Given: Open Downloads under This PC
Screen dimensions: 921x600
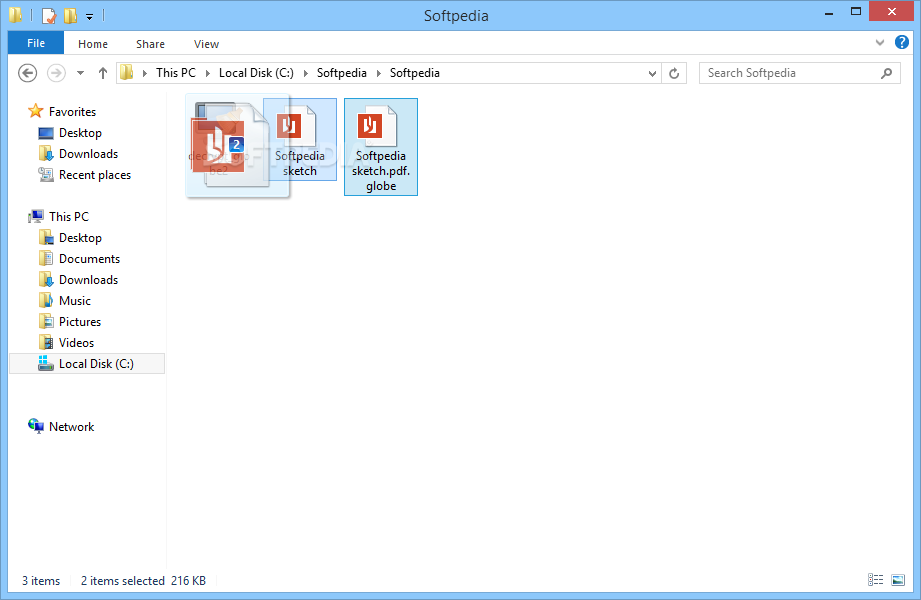Looking at the screenshot, I should coord(89,280).
